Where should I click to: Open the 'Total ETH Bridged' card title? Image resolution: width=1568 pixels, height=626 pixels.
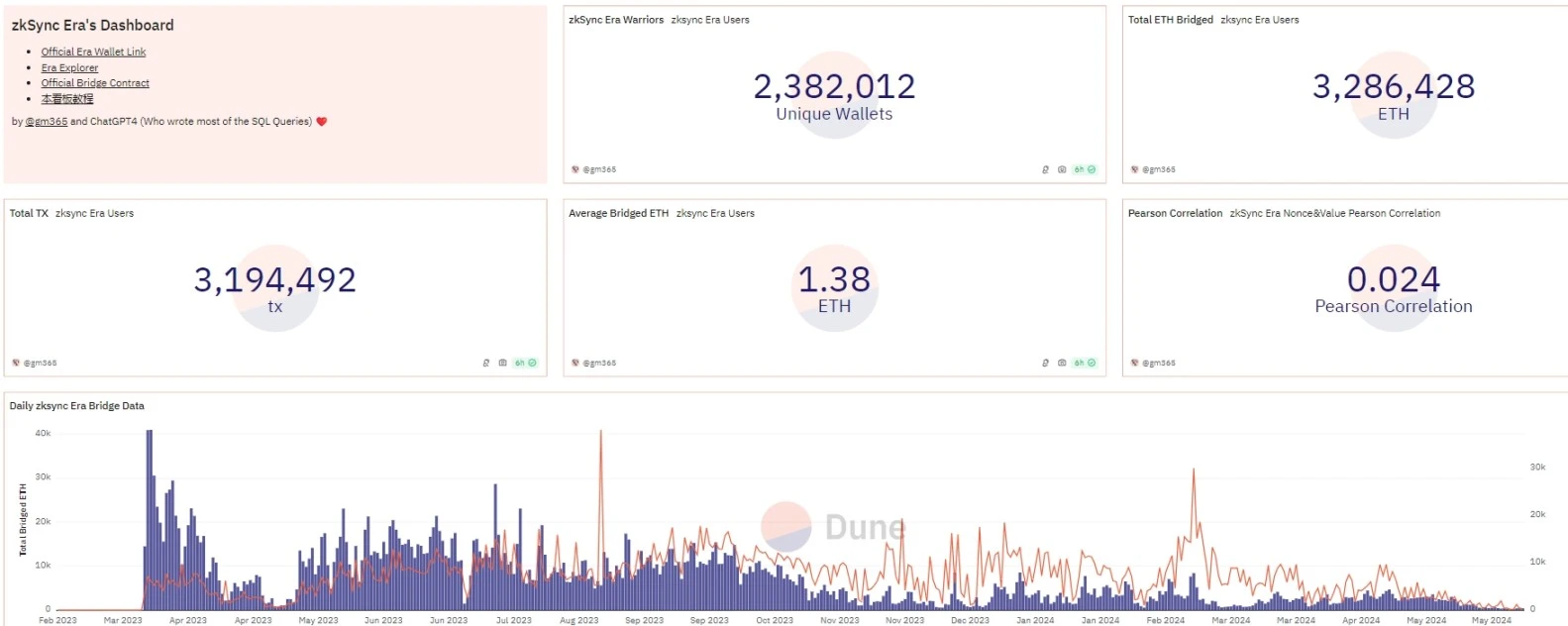(1170, 20)
